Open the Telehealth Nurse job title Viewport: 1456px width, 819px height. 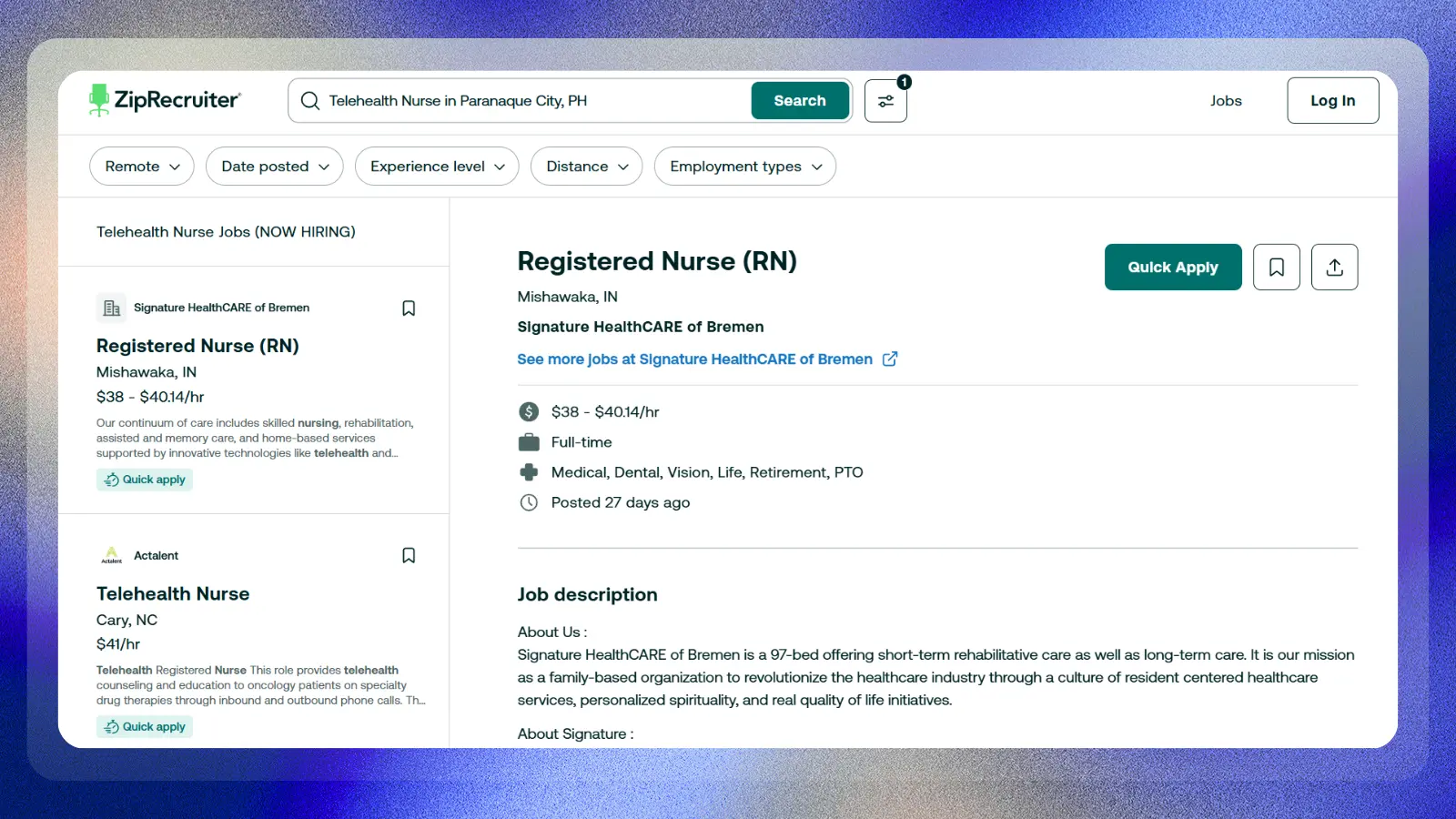click(173, 593)
